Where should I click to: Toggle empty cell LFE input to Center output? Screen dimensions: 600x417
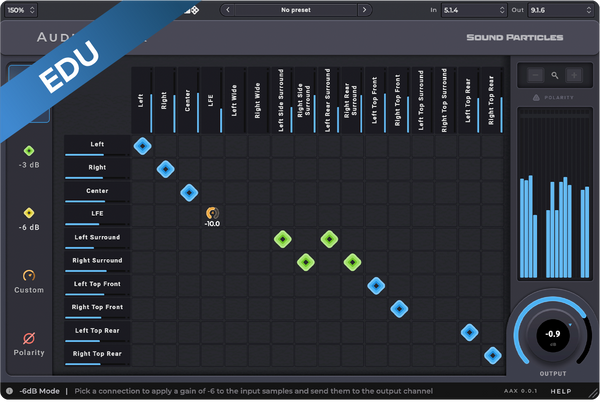(x=189, y=216)
